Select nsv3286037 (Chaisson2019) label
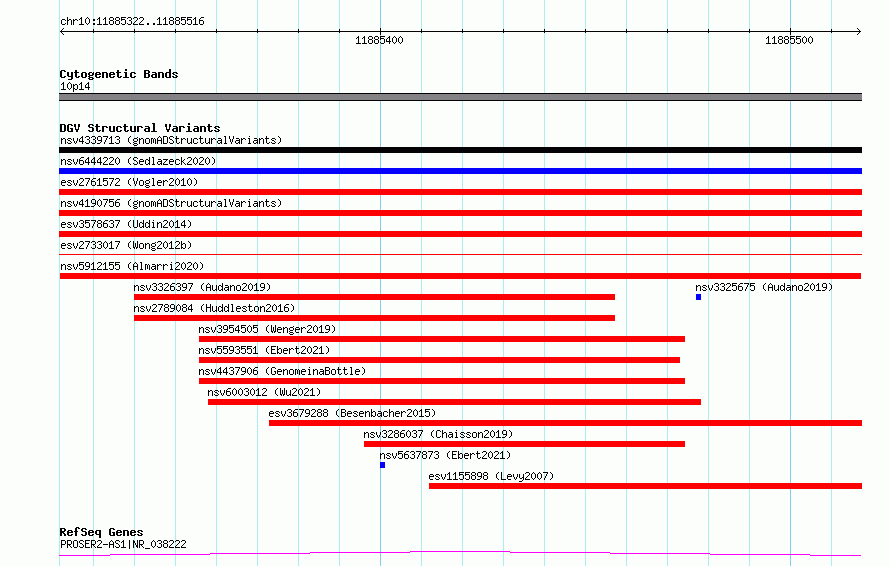This screenshot has width=890, height=566. 438,434
